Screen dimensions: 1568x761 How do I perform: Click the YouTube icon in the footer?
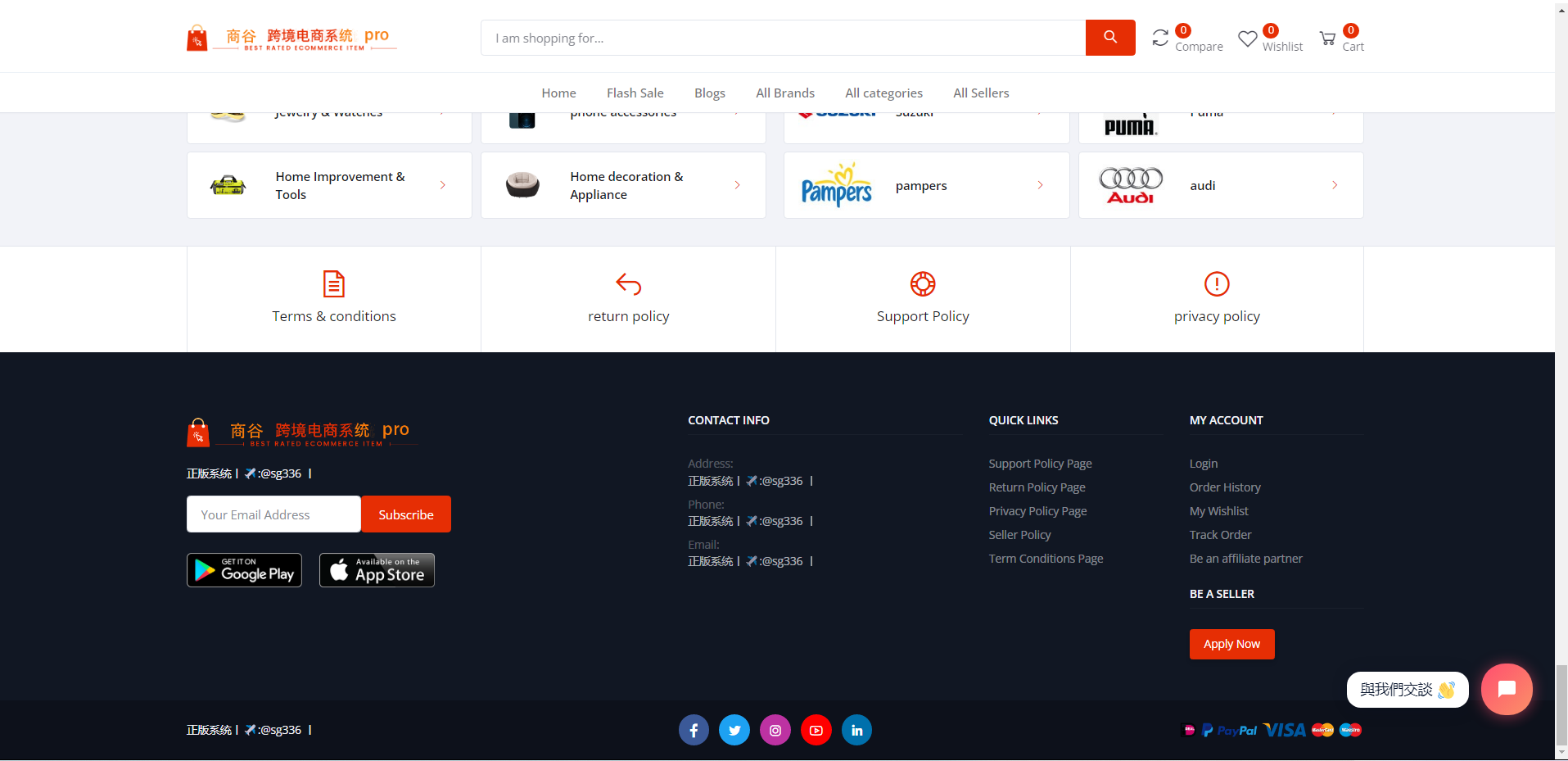pos(816,729)
